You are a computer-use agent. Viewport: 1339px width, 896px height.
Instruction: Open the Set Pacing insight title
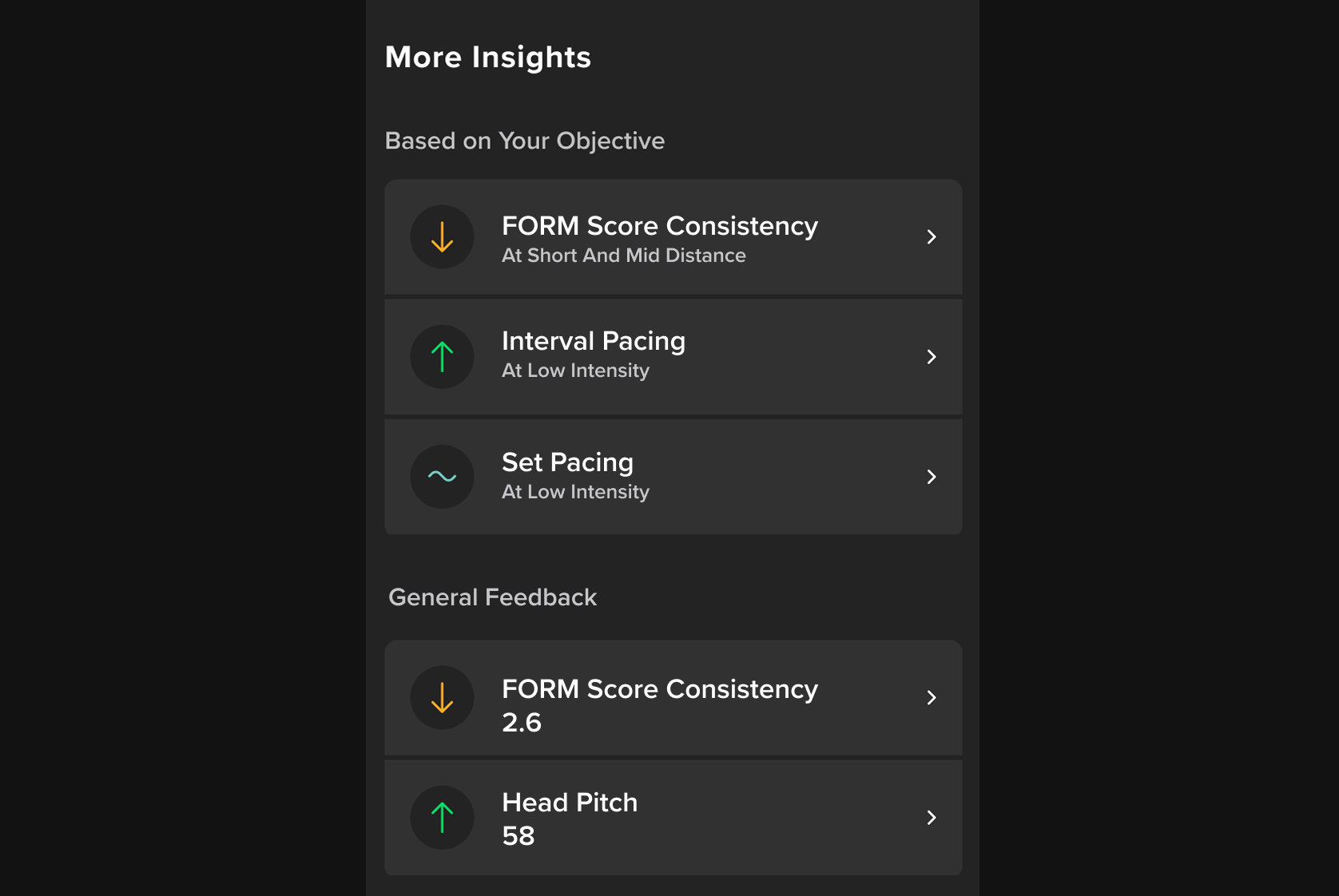pos(567,462)
